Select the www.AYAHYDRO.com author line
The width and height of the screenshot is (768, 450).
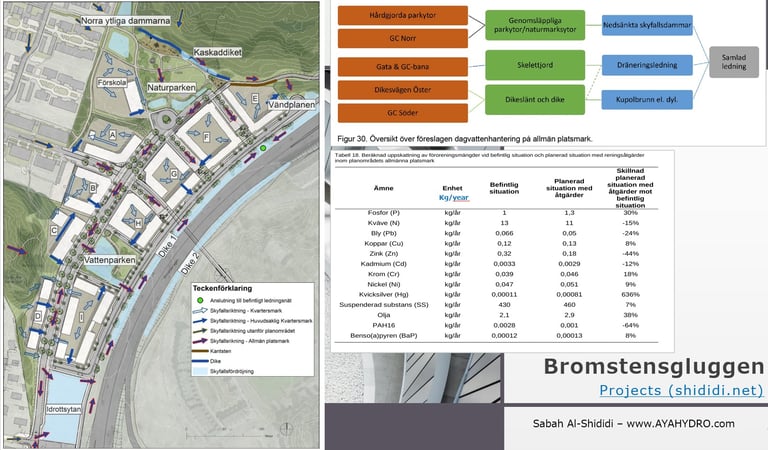[x=634, y=424]
